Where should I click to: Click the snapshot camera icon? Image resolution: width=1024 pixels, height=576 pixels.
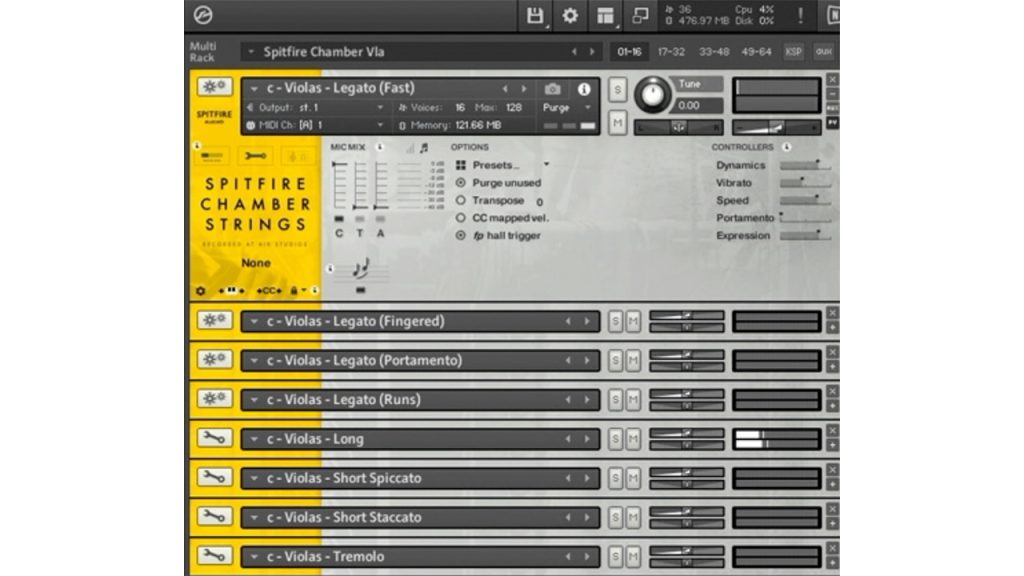point(553,89)
